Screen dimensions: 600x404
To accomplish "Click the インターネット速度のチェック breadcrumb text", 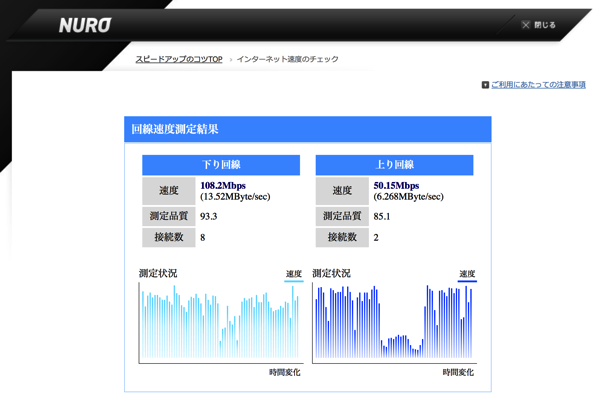I will (x=287, y=60).
